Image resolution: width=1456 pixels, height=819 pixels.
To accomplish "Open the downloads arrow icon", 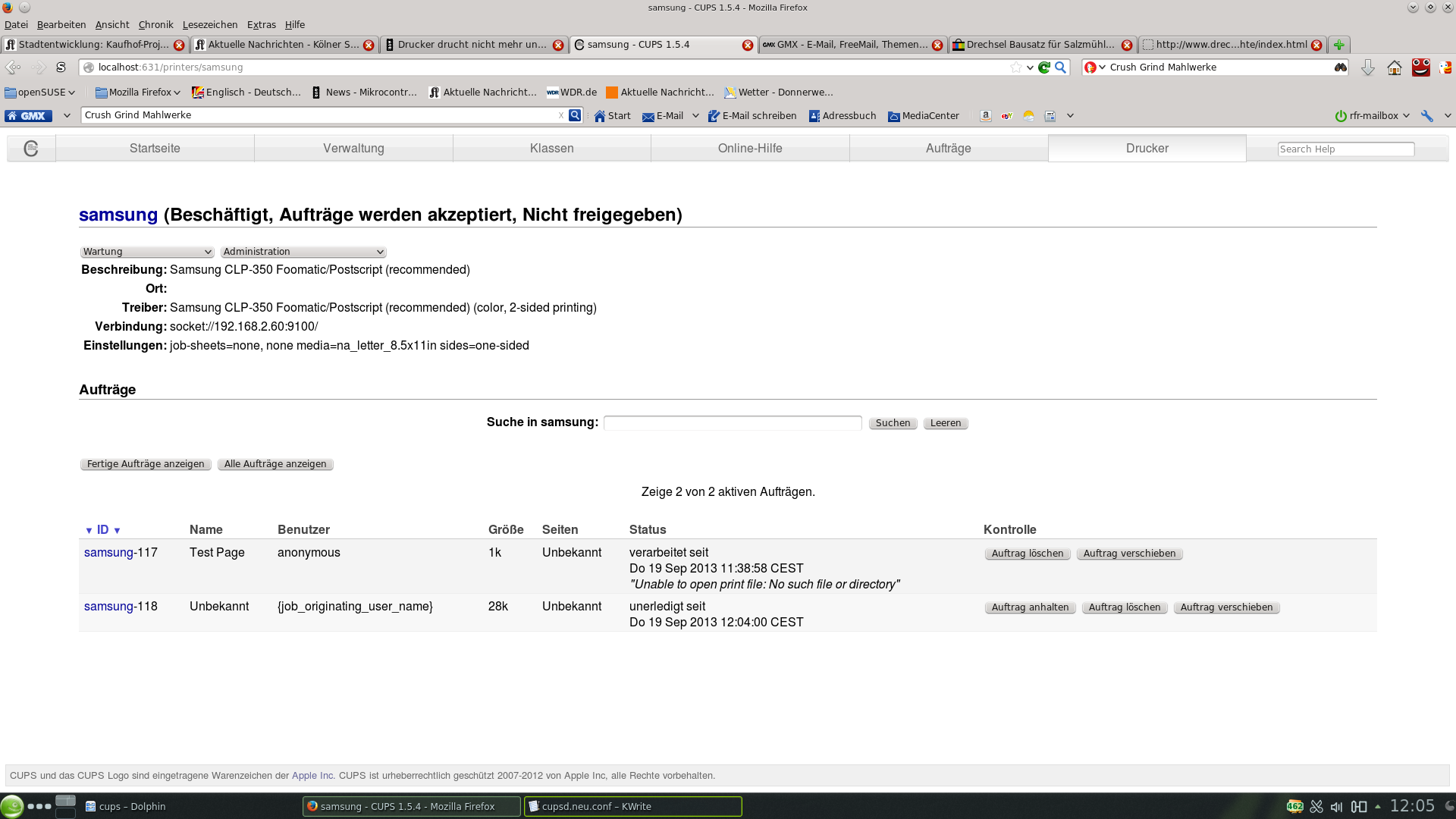I will coord(1367,67).
